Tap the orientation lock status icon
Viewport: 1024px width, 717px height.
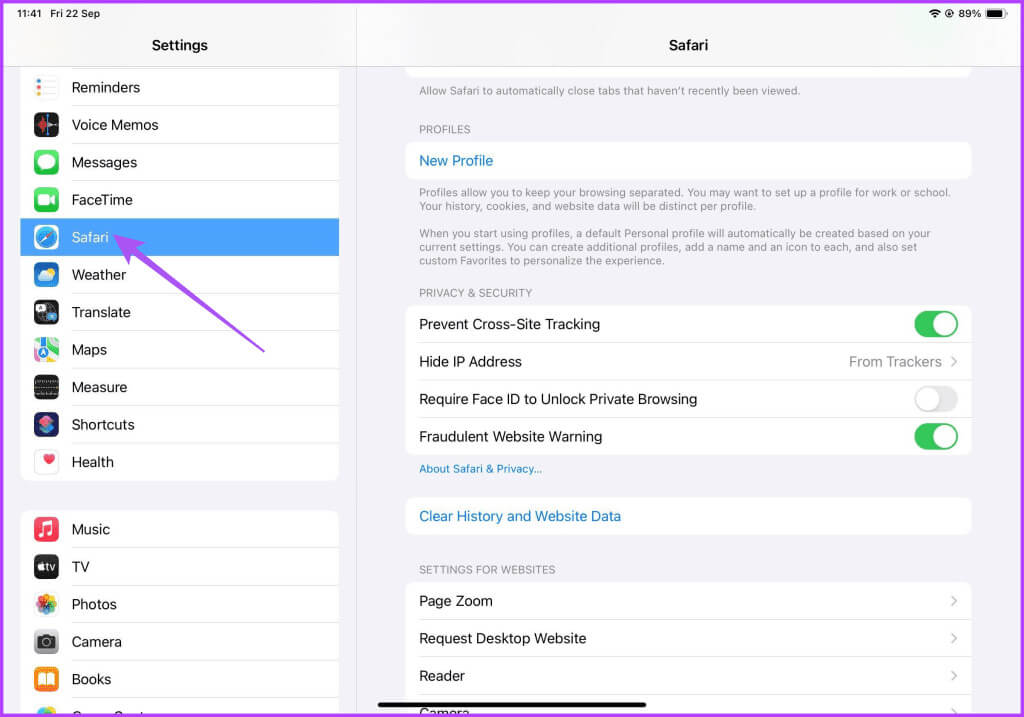(949, 13)
